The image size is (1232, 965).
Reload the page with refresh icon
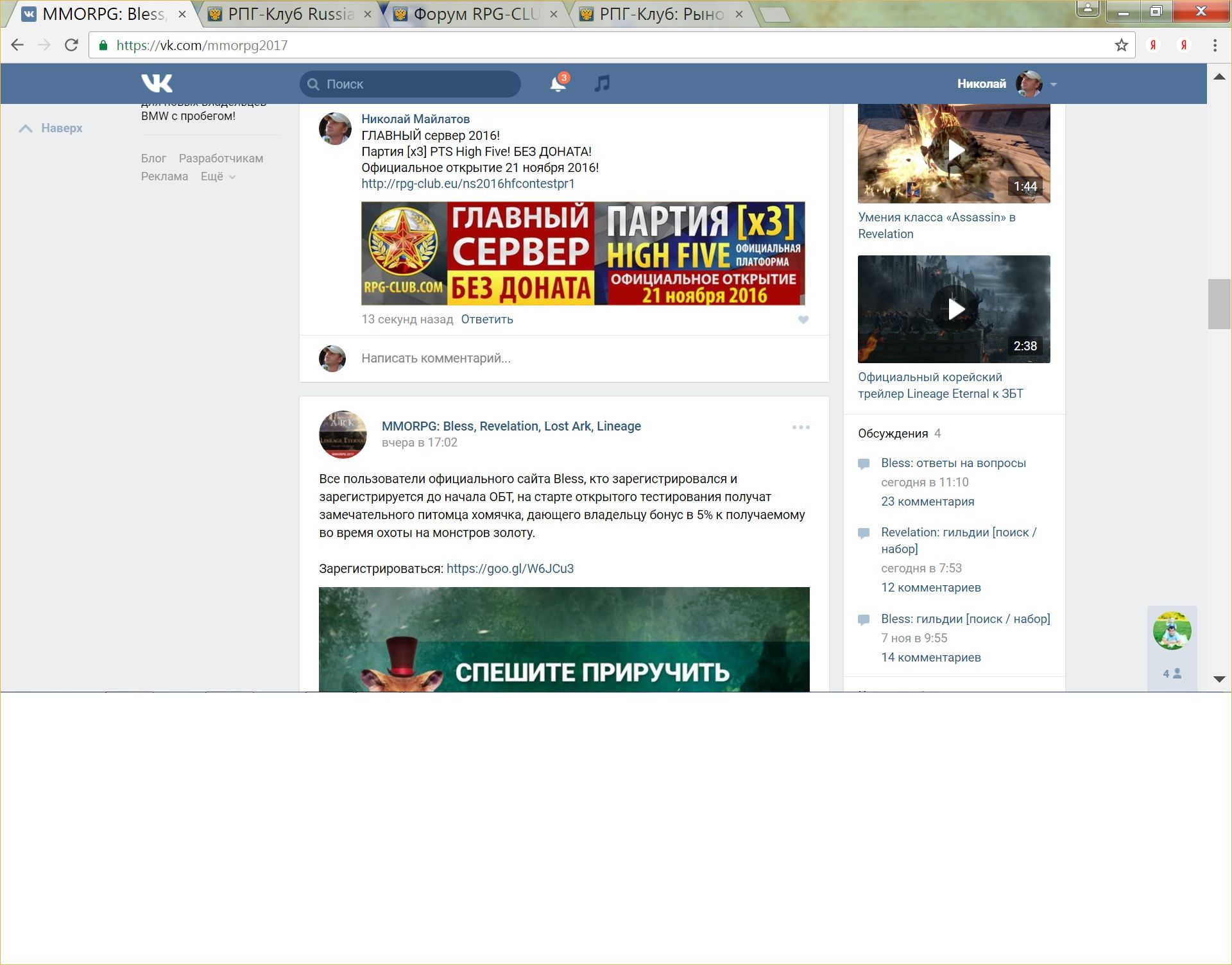71,45
